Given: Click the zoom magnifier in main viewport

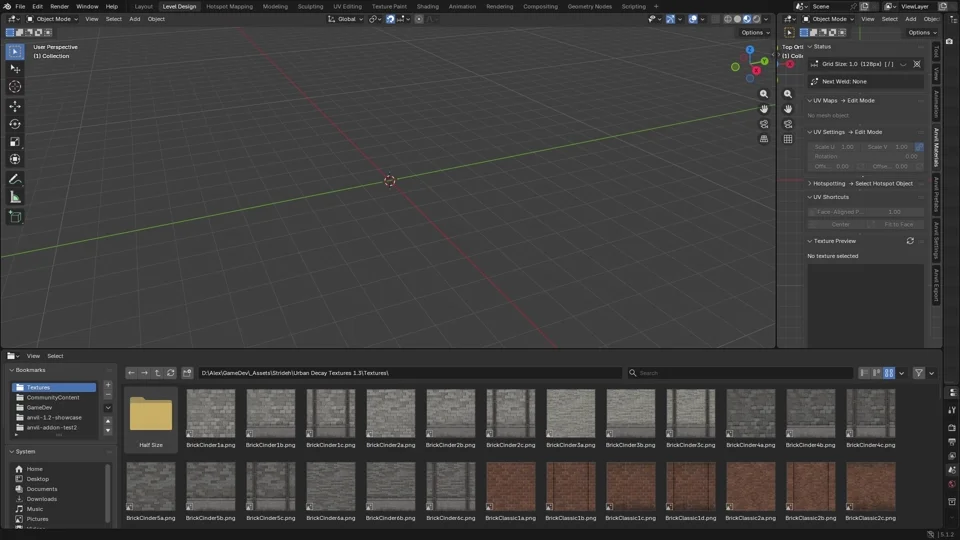Looking at the screenshot, I should pos(763,94).
